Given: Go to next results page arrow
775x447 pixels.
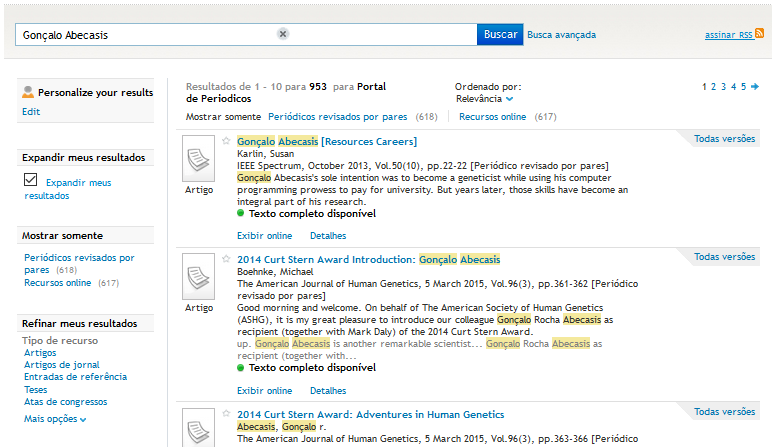Looking at the screenshot, I should [x=755, y=87].
